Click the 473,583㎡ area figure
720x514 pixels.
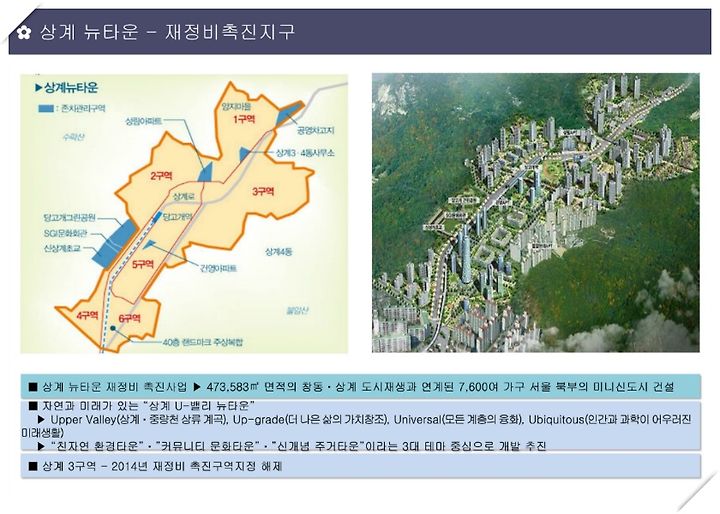coord(233,387)
